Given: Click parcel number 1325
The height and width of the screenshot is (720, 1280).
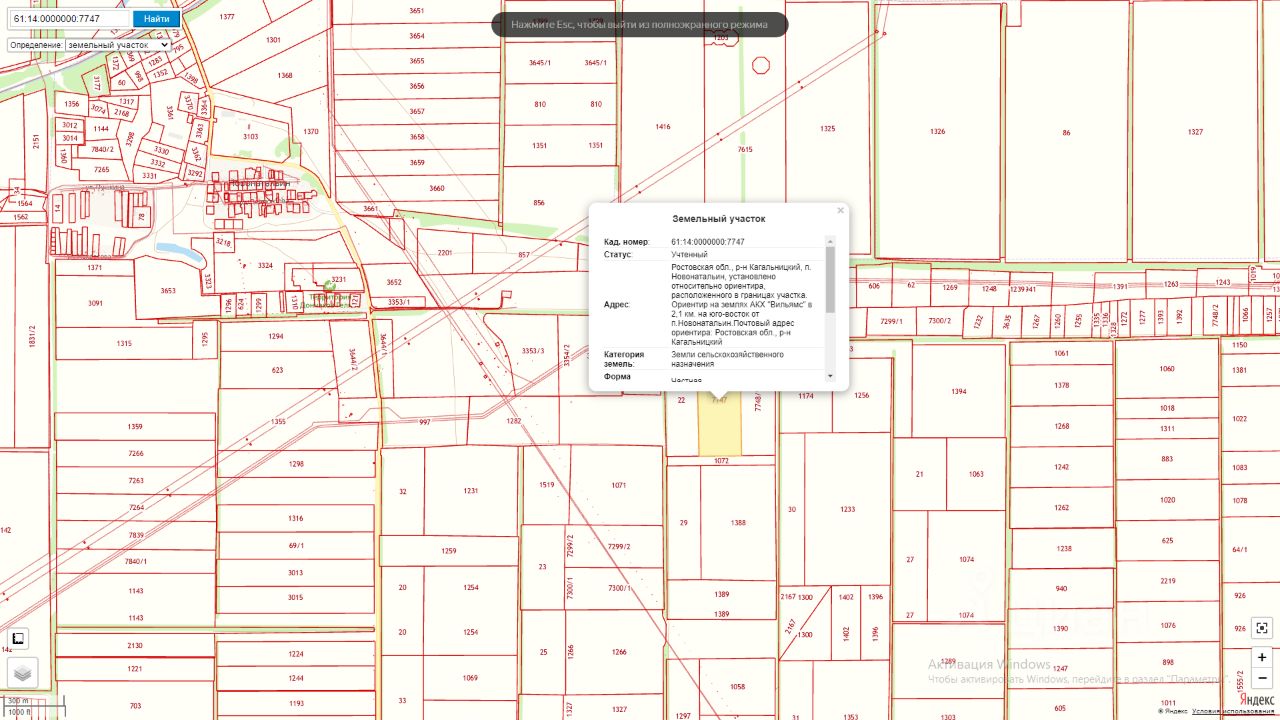Looking at the screenshot, I should [x=827, y=129].
